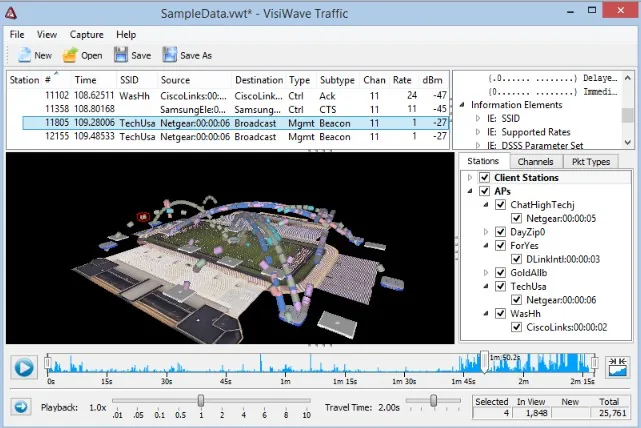Click the blue arrow button beside Playback
The height and width of the screenshot is (428, 641).
point(21,407)
